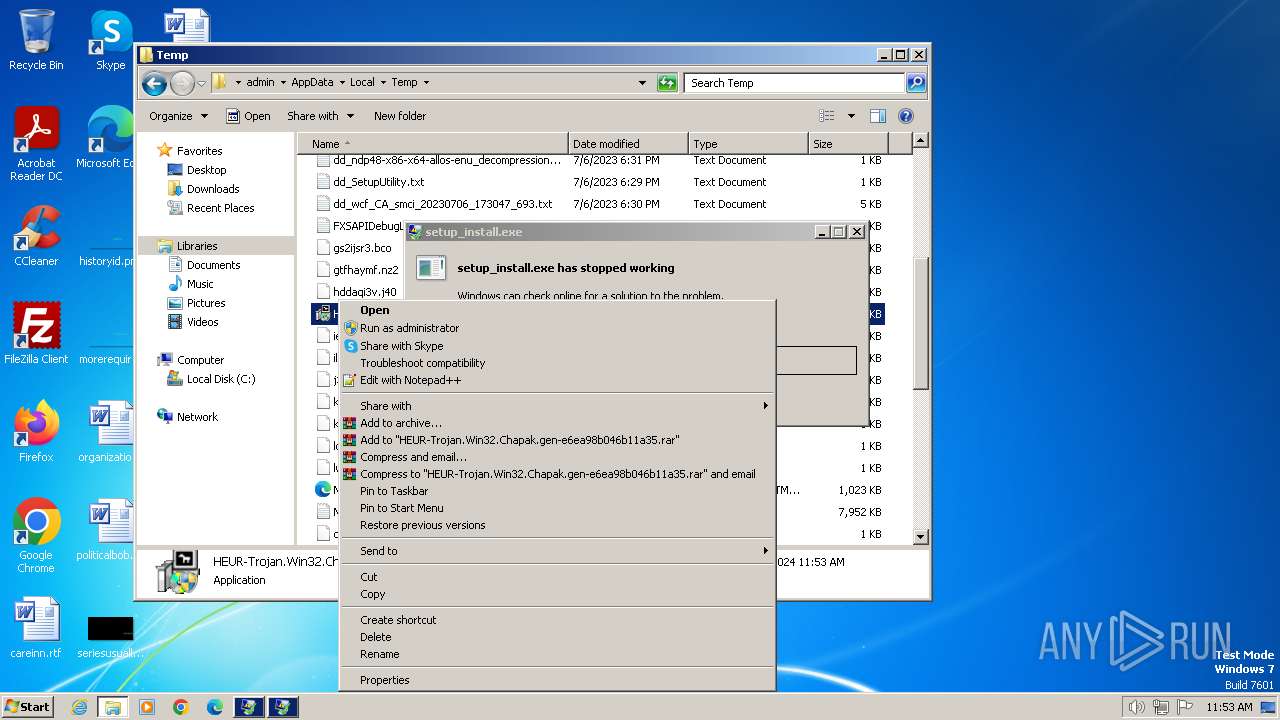The image size is (1280, 720).
Task: Open the Start menu
Action: pos(28,707)
